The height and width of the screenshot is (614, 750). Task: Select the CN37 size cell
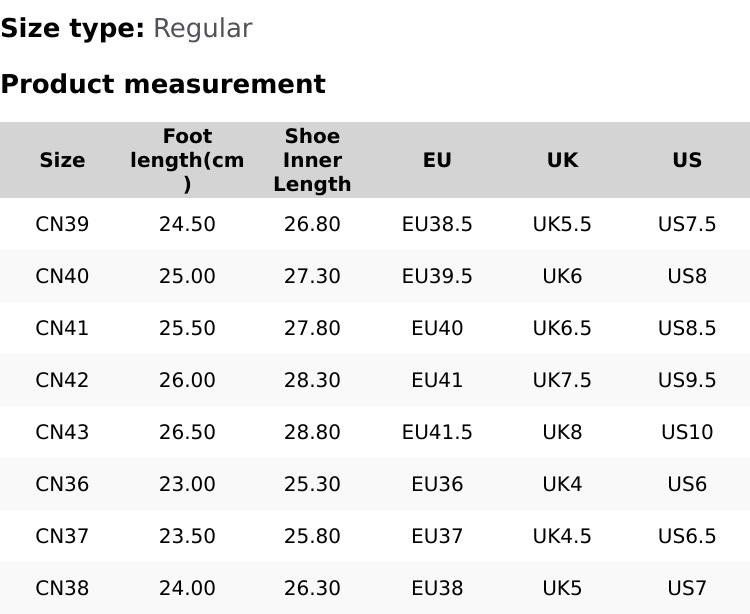(x=62, y=536)
